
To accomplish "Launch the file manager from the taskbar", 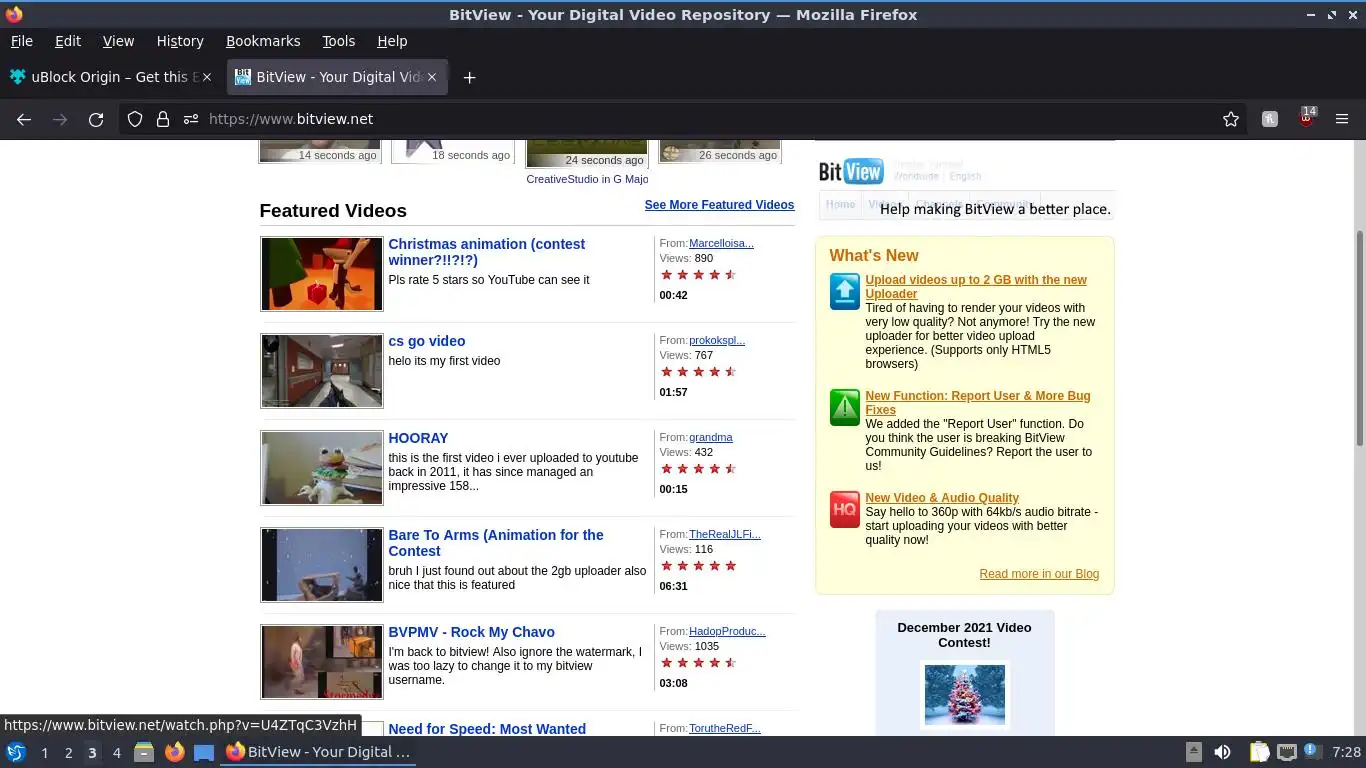I will coord(143,752).
